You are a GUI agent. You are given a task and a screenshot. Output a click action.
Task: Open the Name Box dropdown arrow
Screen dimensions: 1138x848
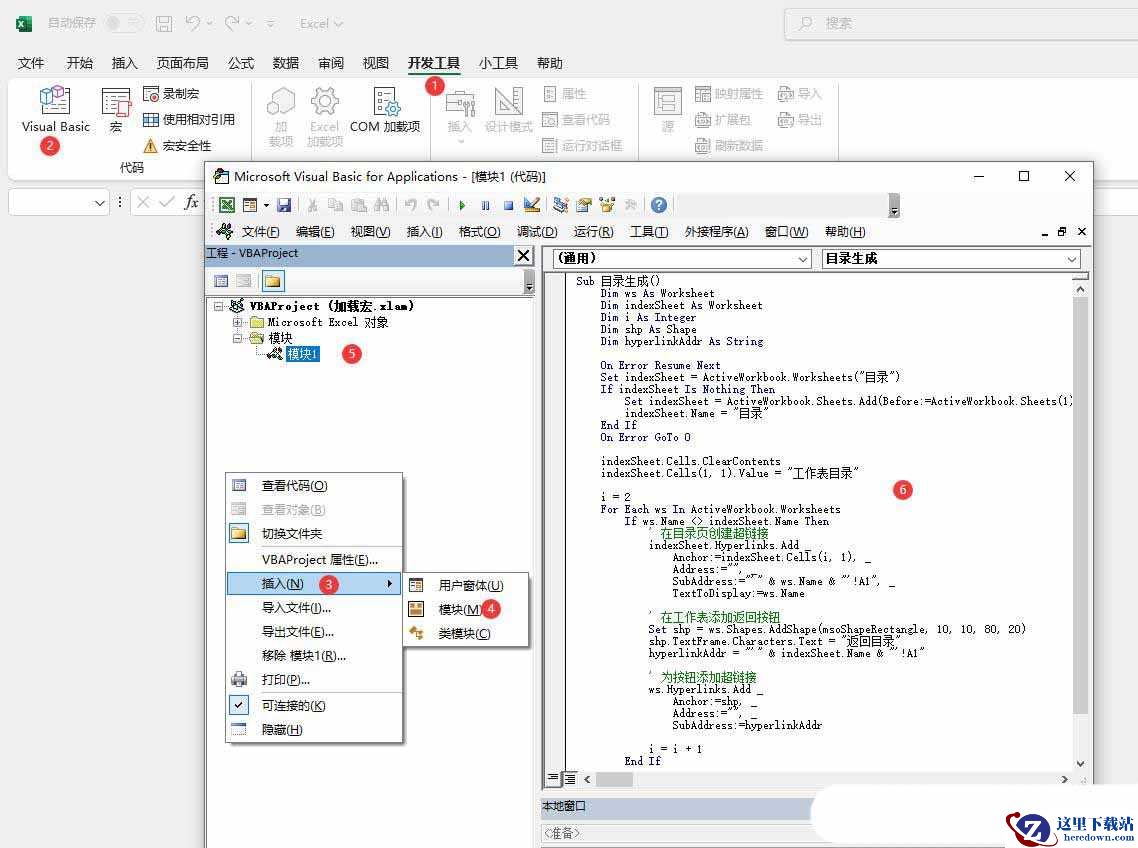[99, 203]
